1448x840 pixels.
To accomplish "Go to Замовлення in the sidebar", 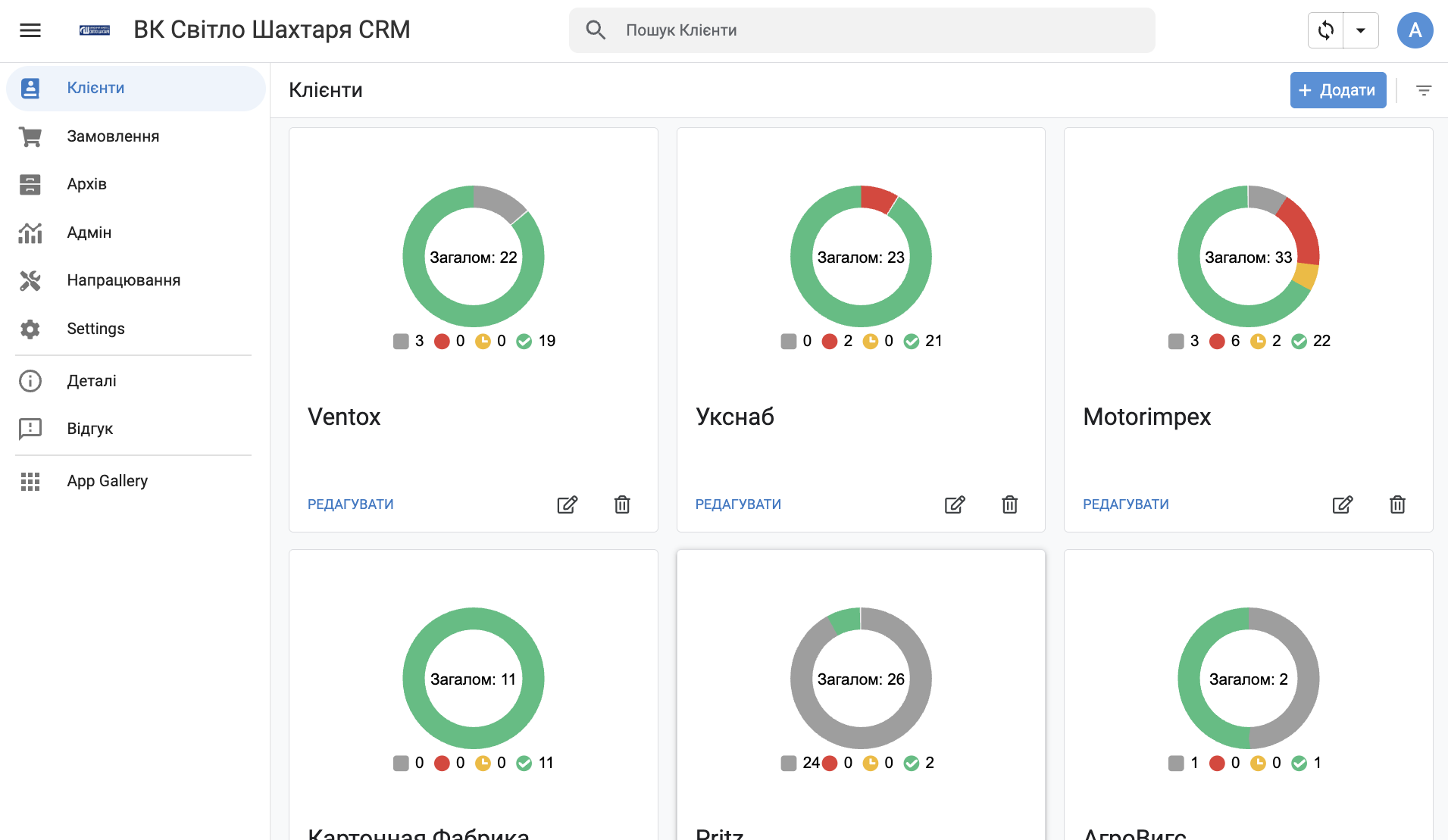I will tap(113, 136).
